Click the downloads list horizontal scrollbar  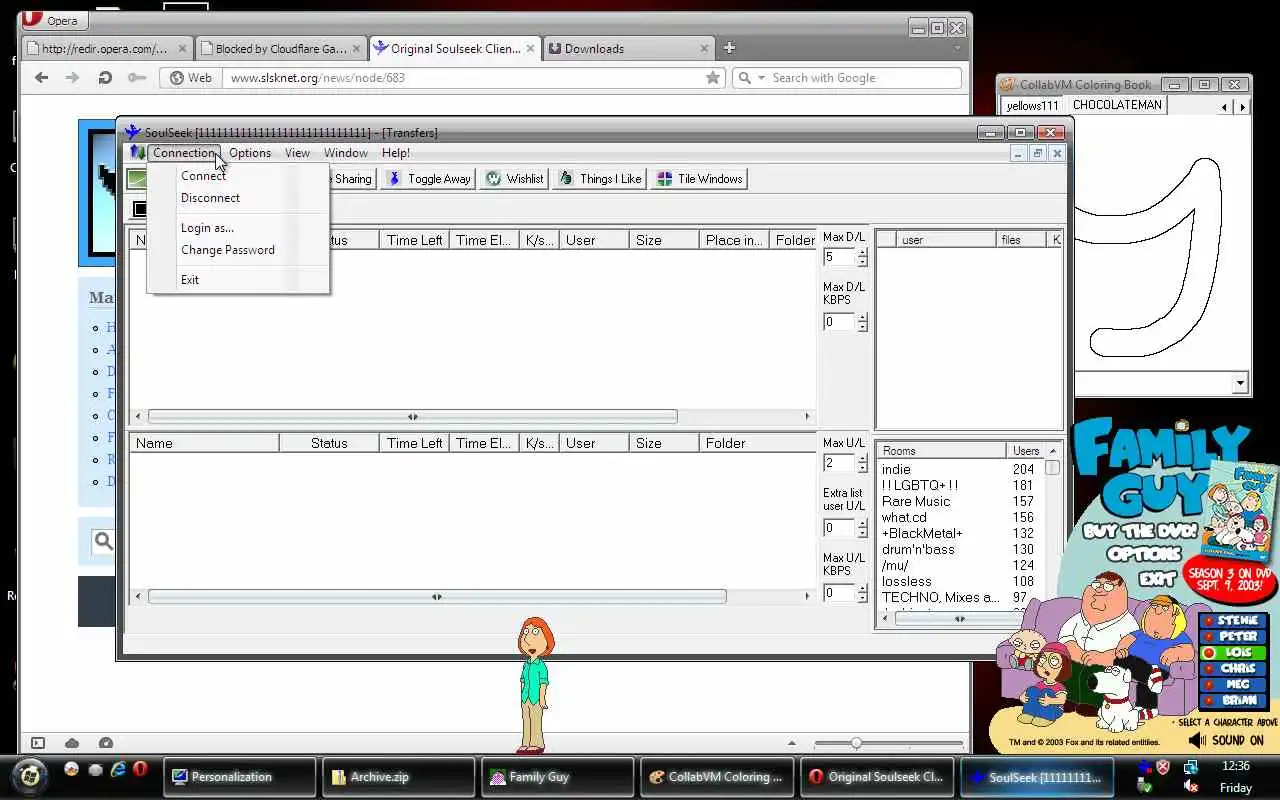412,416
